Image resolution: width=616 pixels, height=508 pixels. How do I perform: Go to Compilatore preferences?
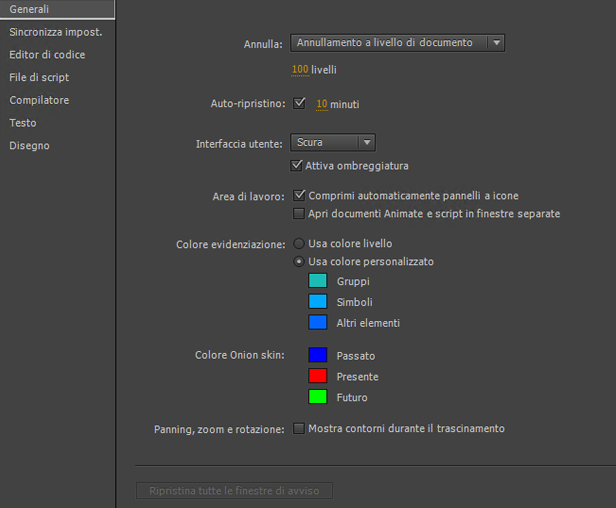click(x=39, y=100)
